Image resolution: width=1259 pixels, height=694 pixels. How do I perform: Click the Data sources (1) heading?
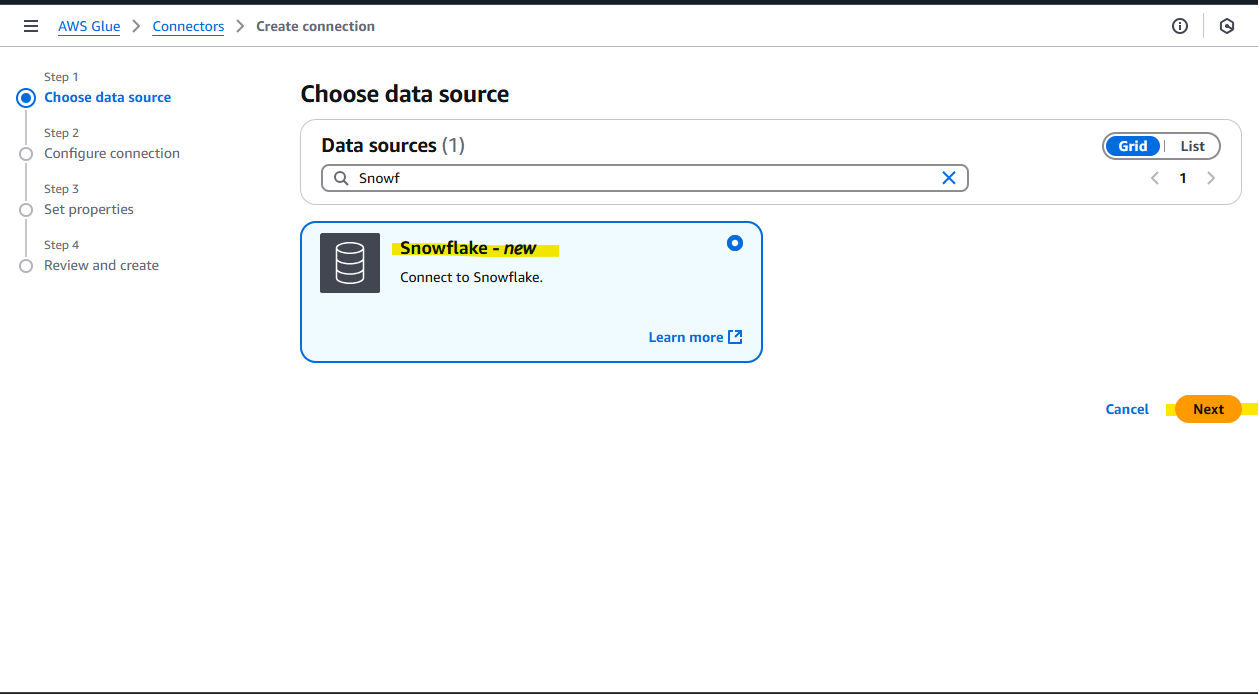pyautogui.click(x=393, y=145)
